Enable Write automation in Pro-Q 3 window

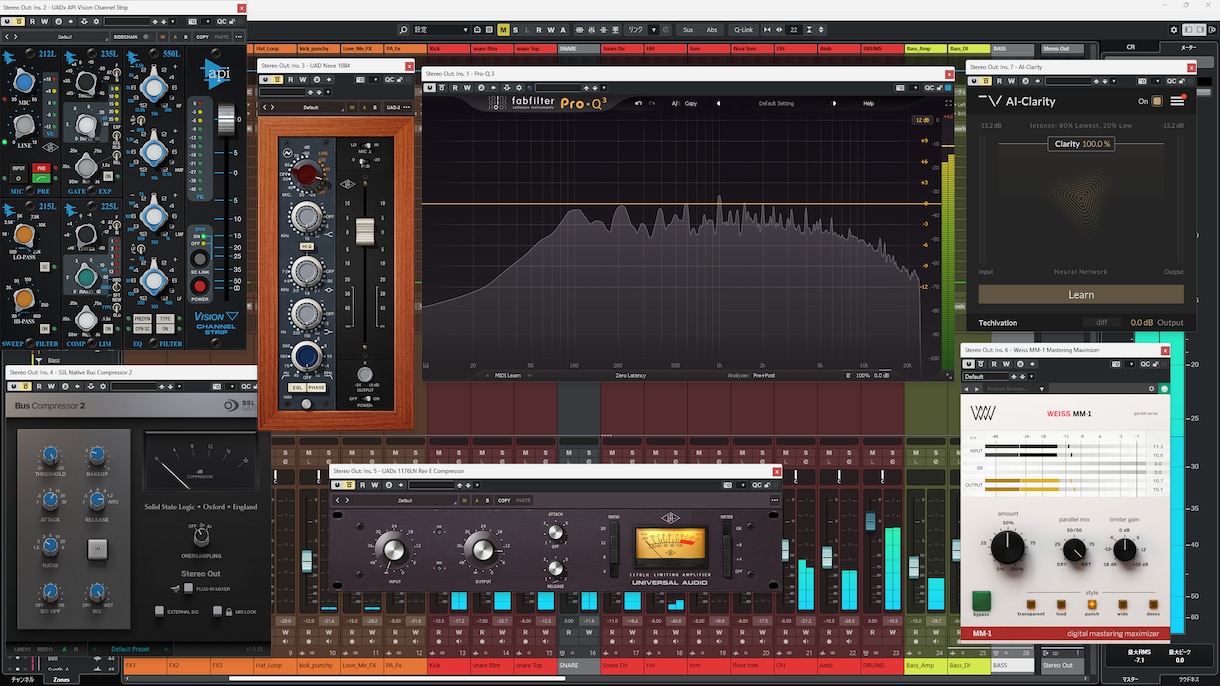[467, 87]
